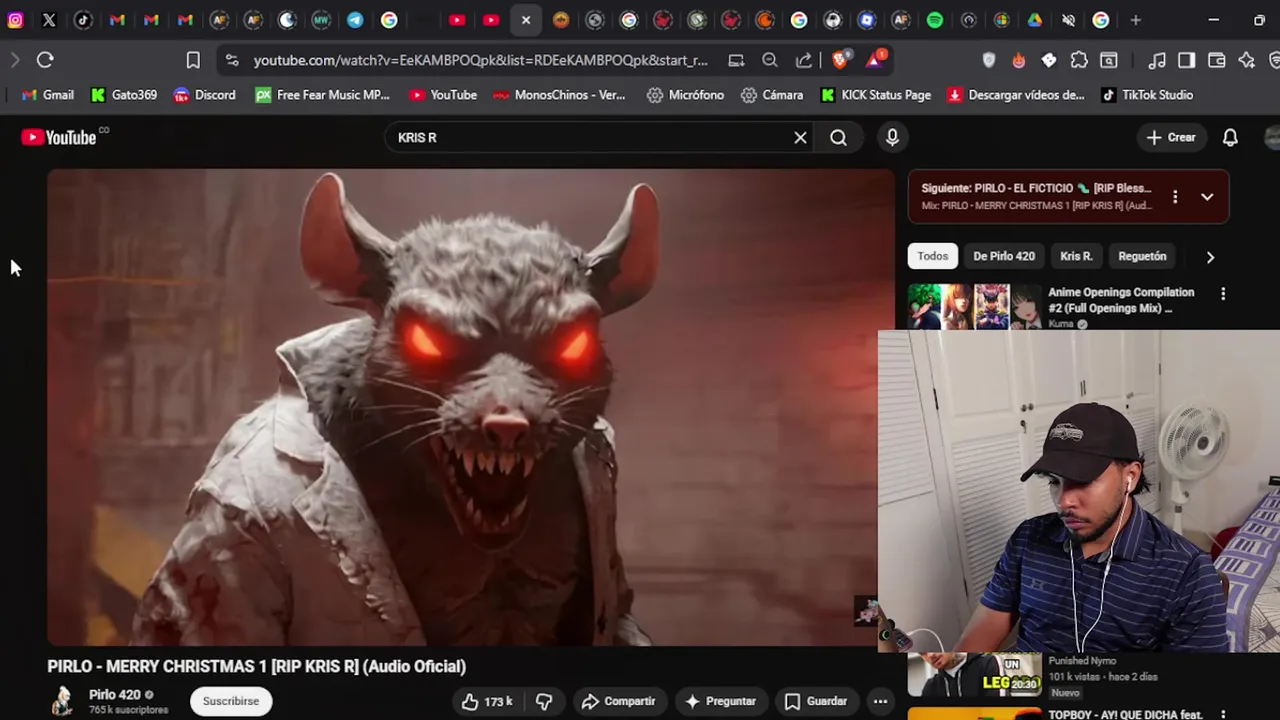
Task: Open Pirlo 420 channel name link
Action: (115, 694)
